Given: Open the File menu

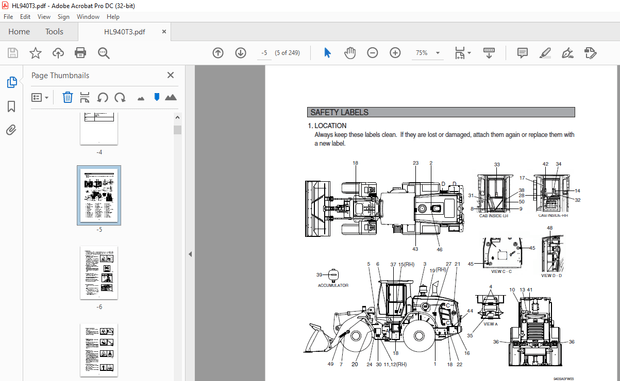Looking at the screenshot, I should pyautogui.click(x=8, y=17).
